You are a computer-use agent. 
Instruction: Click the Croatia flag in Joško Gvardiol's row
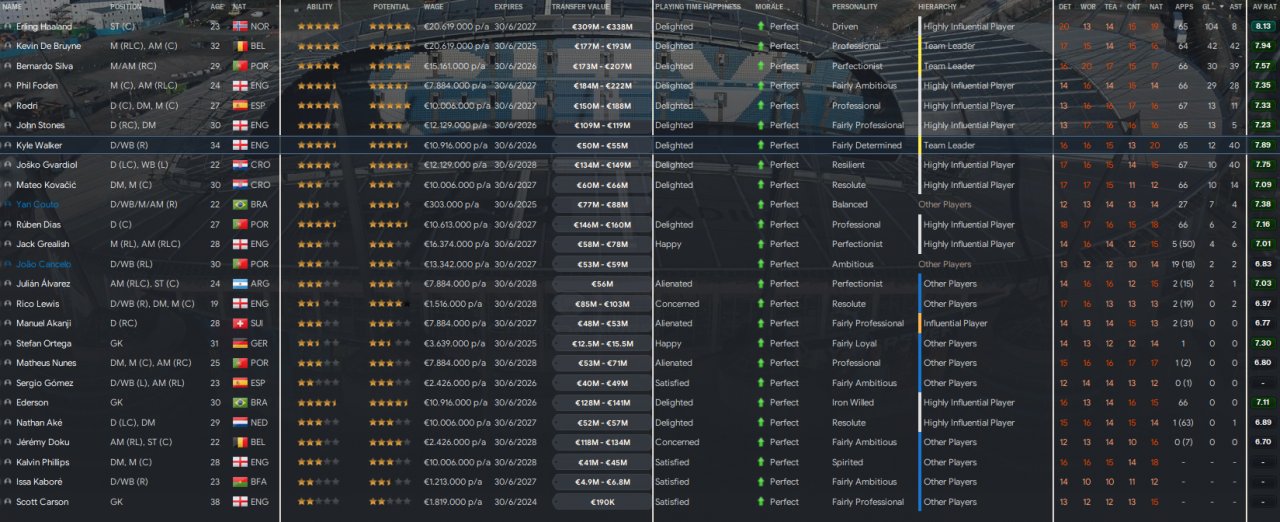239,165
